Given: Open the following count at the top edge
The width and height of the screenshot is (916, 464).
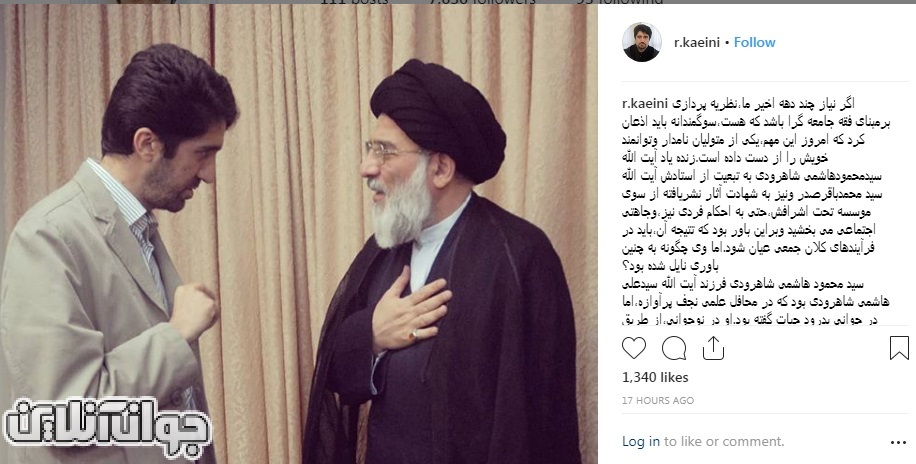Looking at the screenshot, I should [x=619, y=2].
